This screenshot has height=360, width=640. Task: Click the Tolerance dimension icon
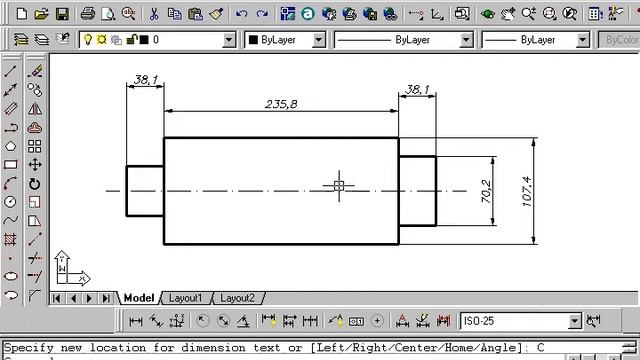[x=356, y=321]
